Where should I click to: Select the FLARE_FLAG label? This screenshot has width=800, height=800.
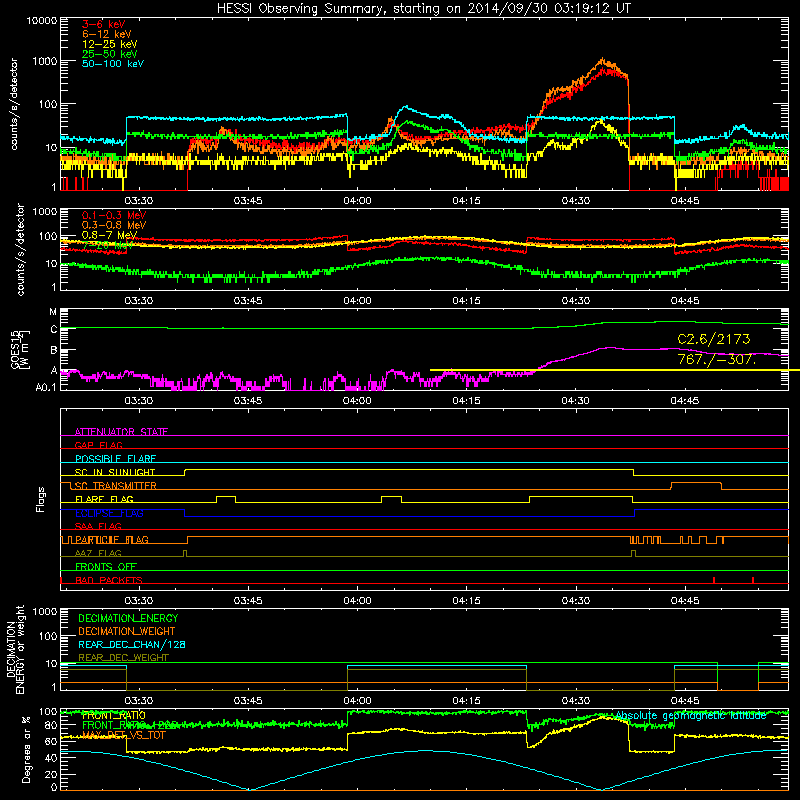[x=104, y=499]
